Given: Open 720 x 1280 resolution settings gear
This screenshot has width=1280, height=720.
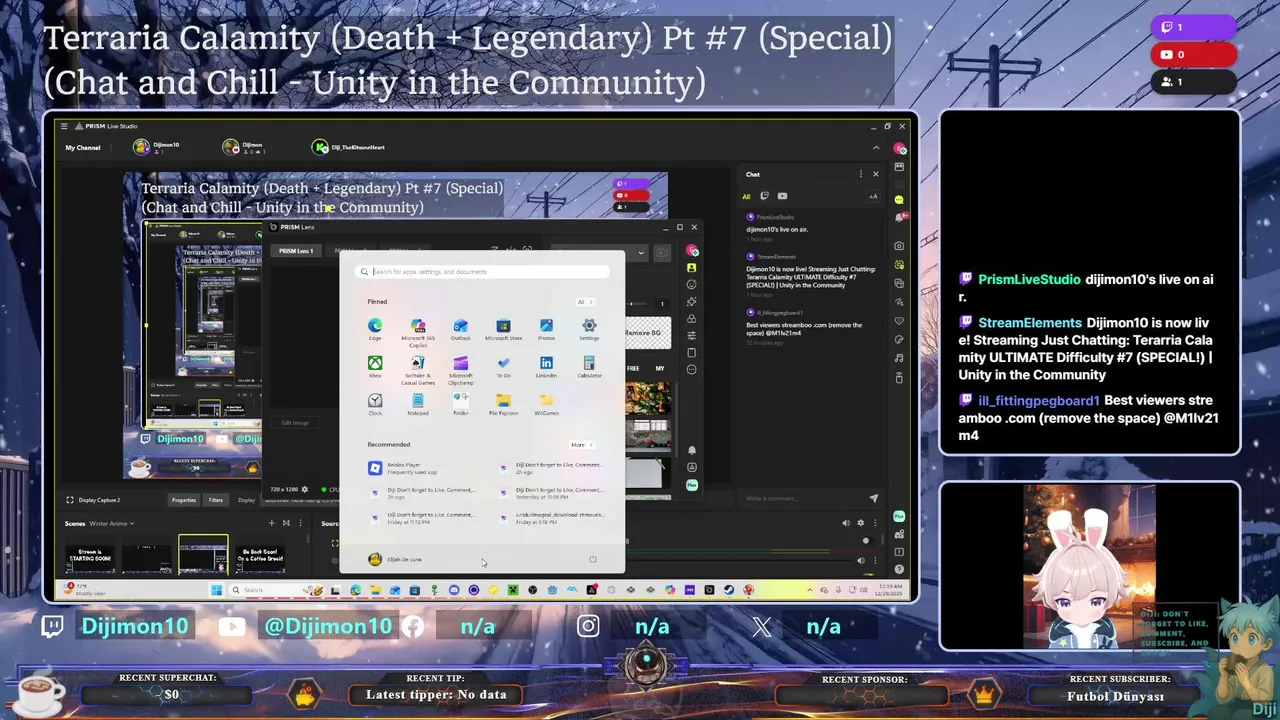Looking at the screenshot, I should tap(305, 490).
